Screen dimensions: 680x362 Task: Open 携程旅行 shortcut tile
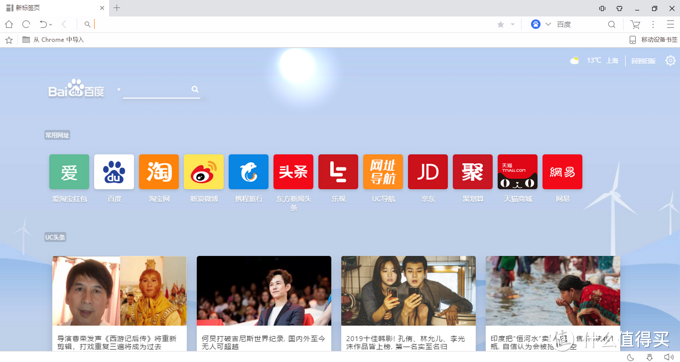tap(248, 172)
